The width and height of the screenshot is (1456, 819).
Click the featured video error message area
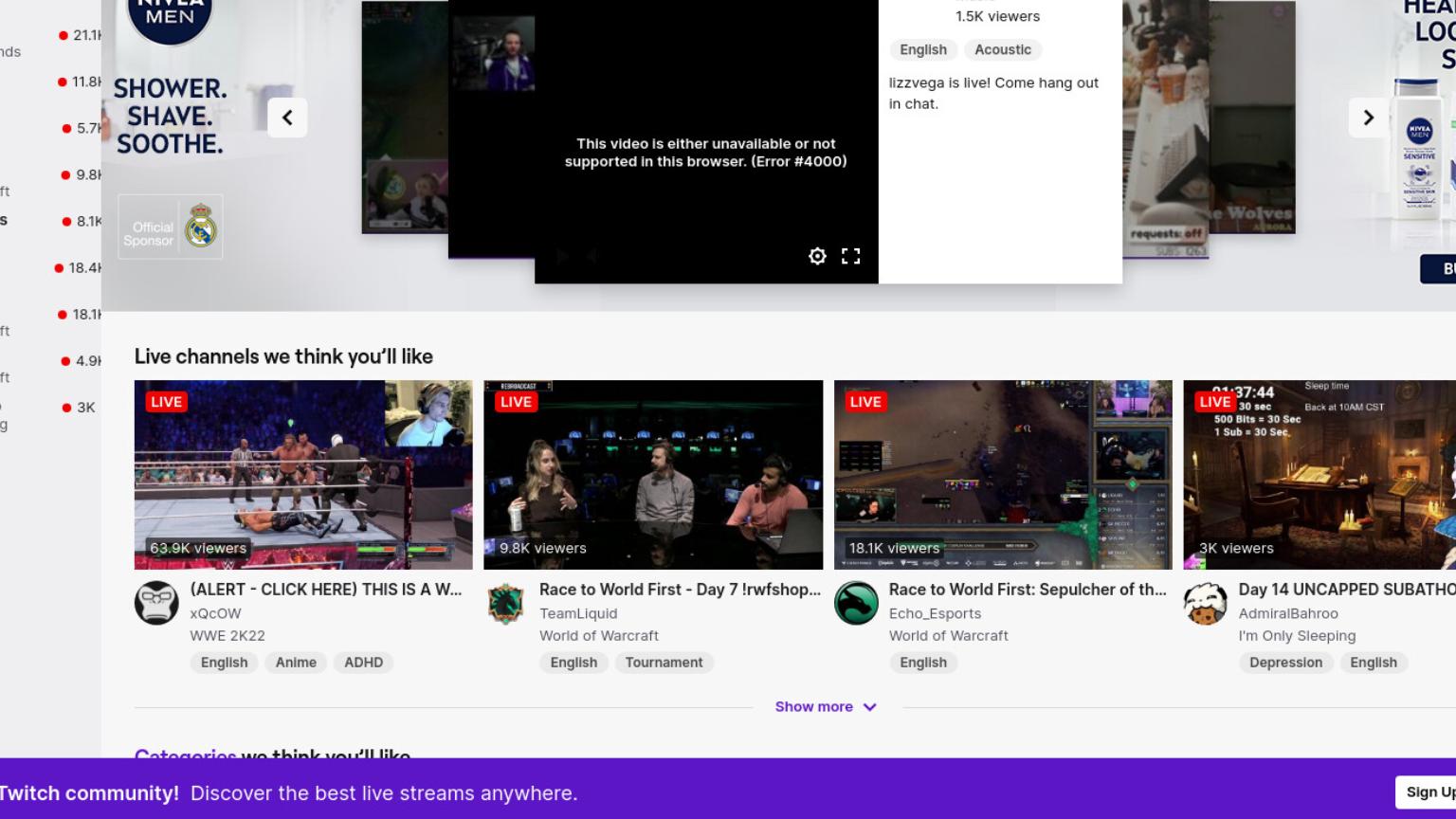point(706,153)
